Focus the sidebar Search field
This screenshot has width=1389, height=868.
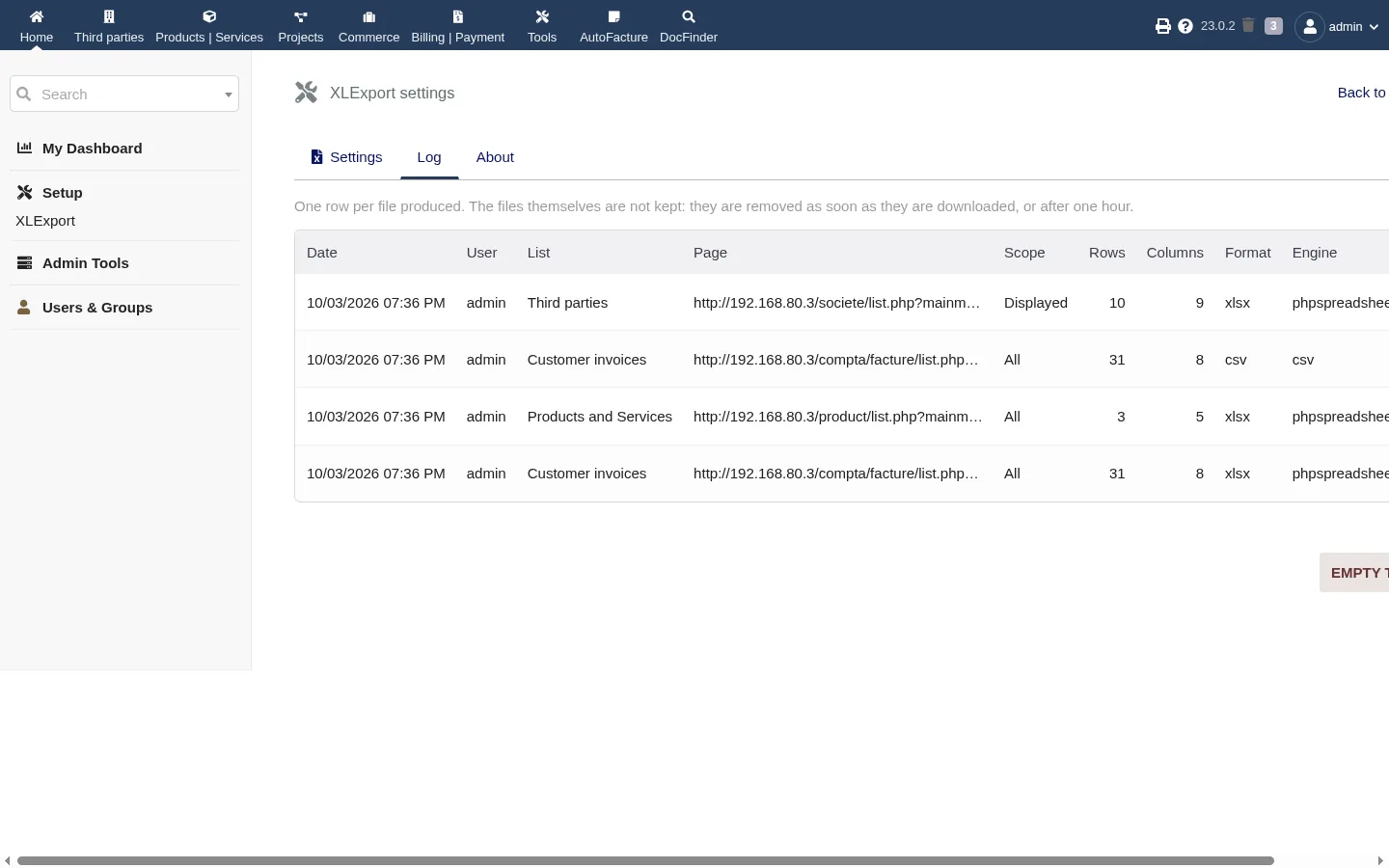(124, 95)
